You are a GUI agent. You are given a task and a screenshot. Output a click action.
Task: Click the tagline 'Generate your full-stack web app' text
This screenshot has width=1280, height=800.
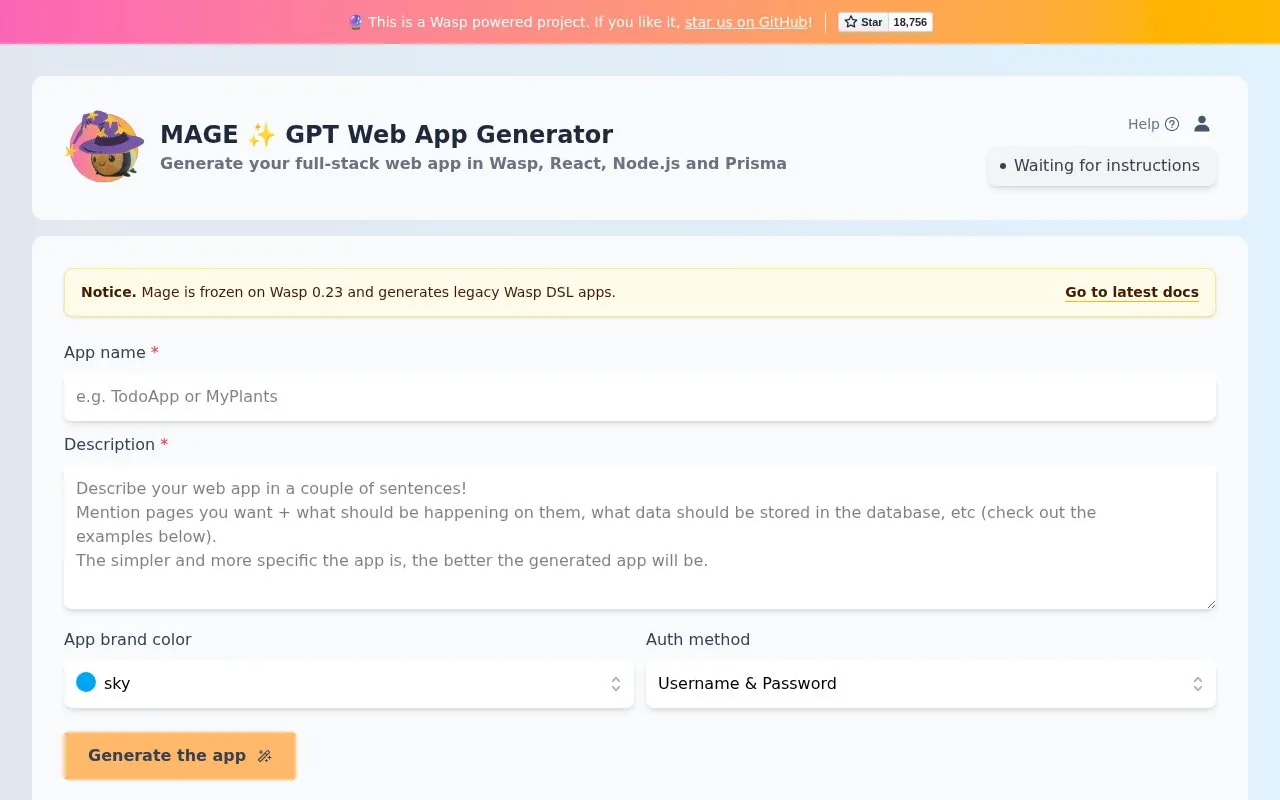(473, 163)
